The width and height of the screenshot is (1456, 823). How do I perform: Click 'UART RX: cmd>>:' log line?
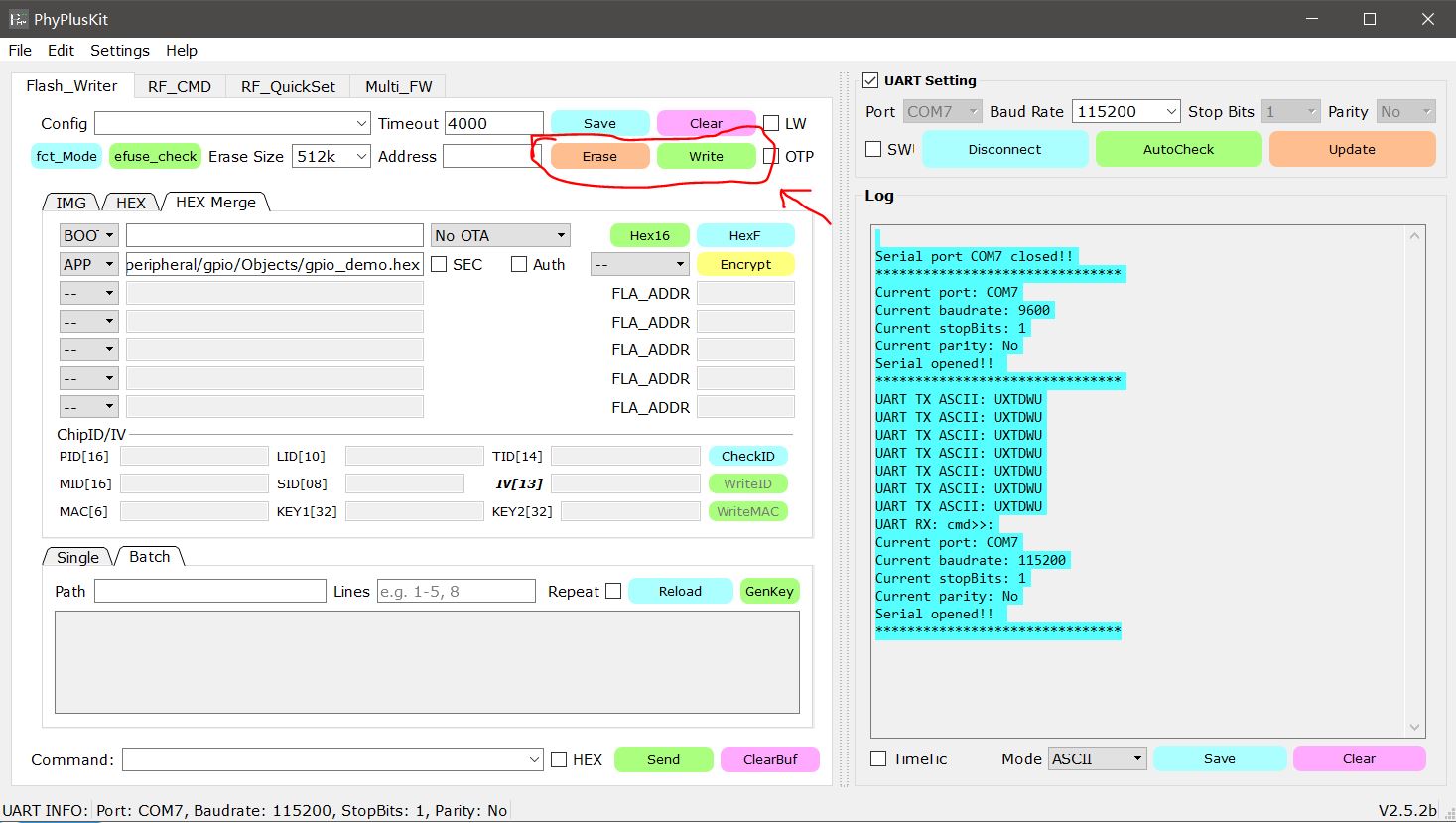coord(934,524)
